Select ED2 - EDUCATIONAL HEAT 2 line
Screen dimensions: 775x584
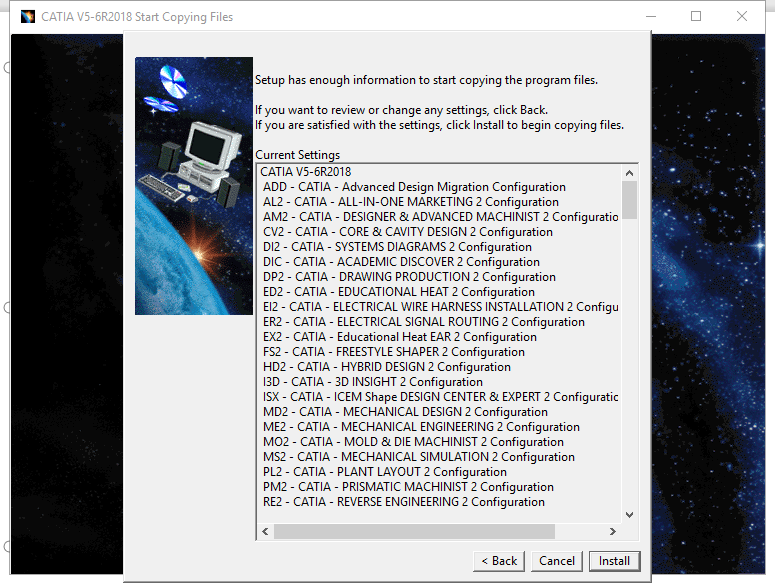[x=399, y=292]
